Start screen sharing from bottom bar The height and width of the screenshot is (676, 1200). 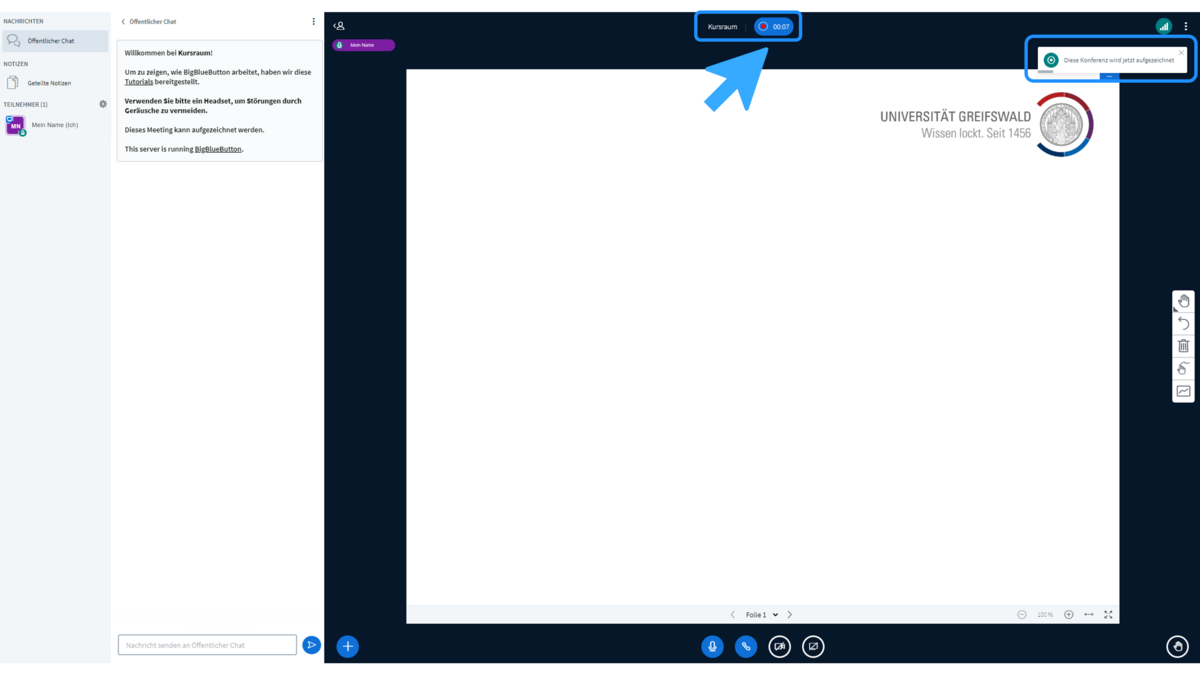coord(813,647)
